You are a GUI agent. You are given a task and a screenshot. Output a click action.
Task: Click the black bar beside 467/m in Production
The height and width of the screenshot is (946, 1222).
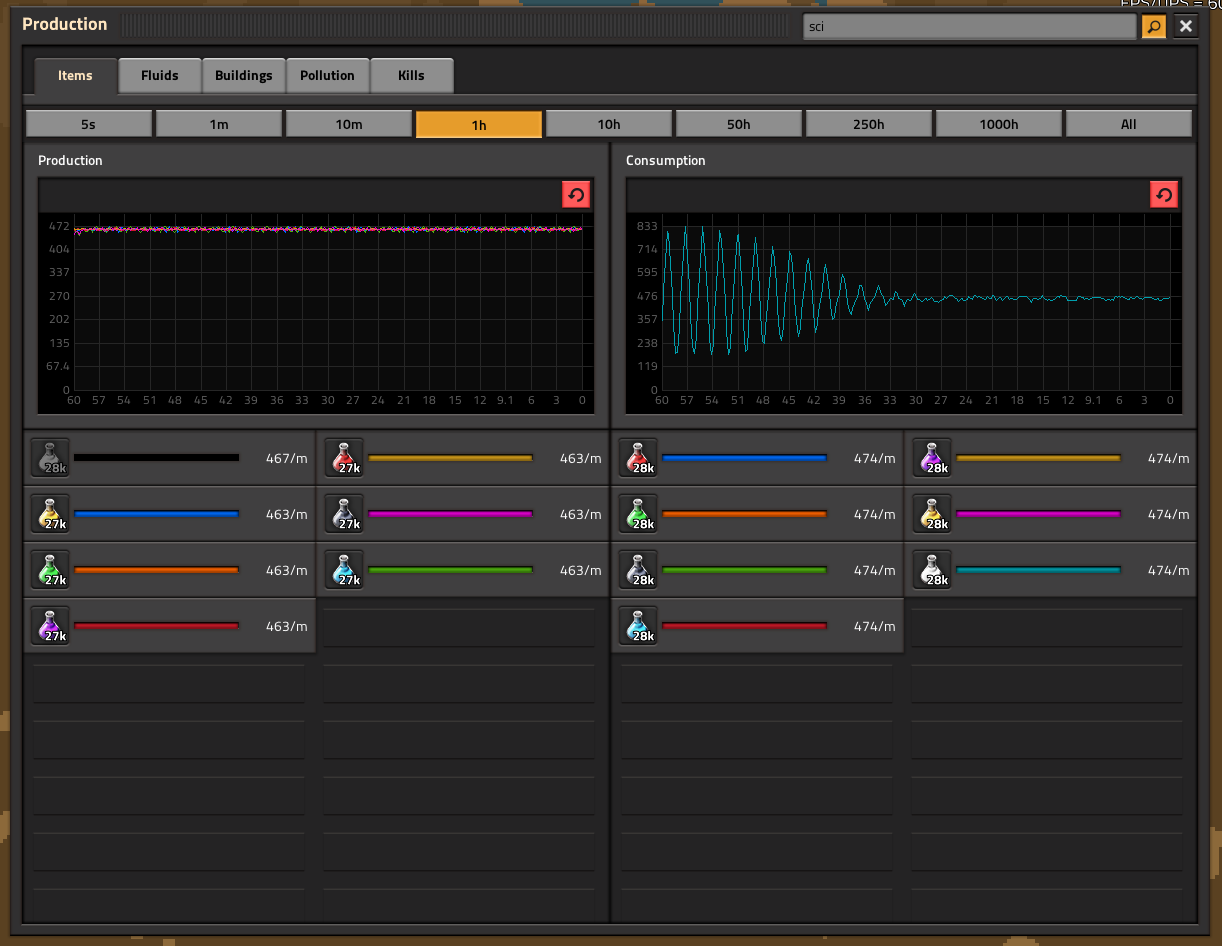(x=157, y=458)
